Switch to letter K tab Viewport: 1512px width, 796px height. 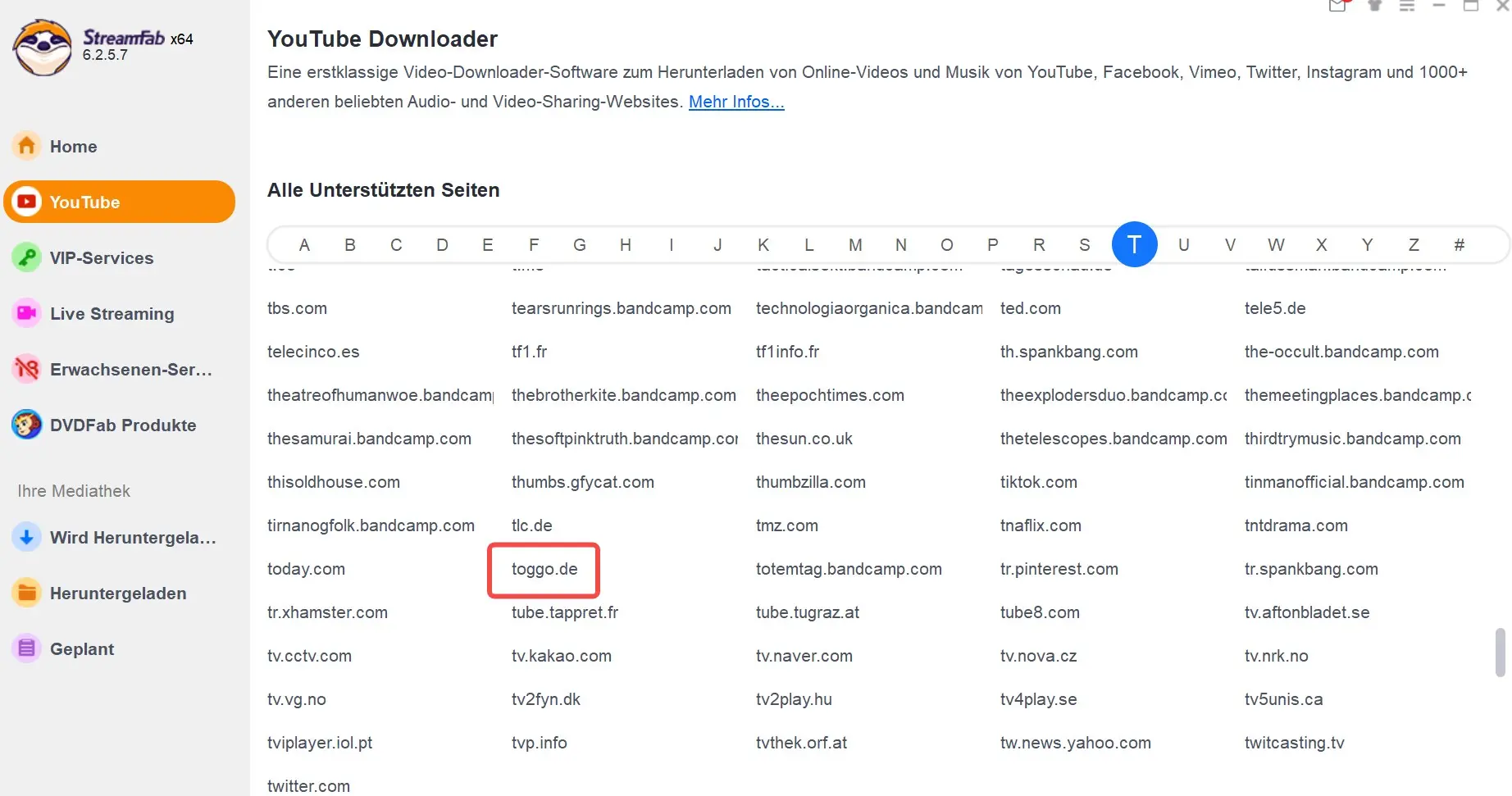tap(763, 244)
